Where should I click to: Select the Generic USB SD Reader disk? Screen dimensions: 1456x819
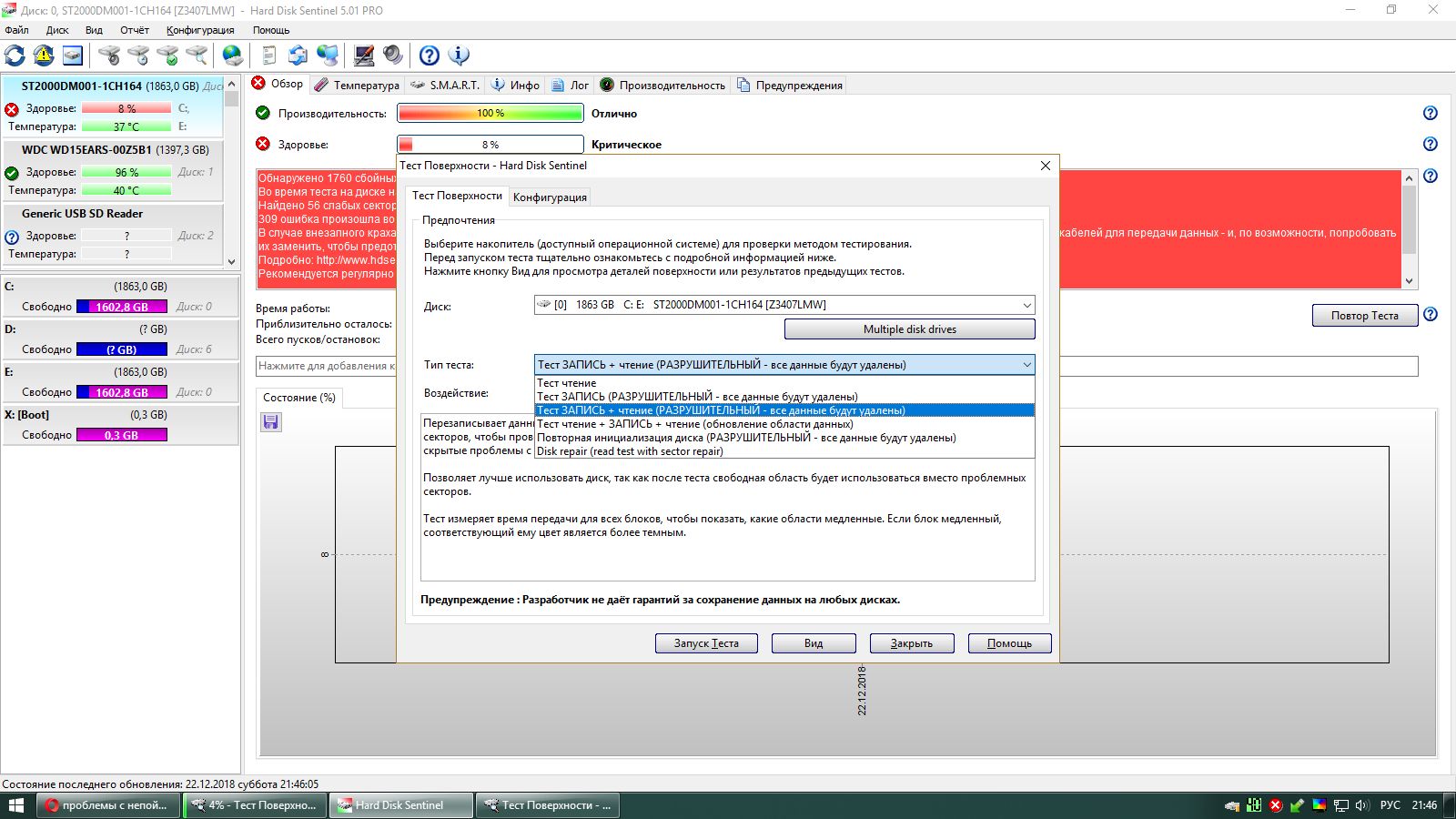click(112, 233)
